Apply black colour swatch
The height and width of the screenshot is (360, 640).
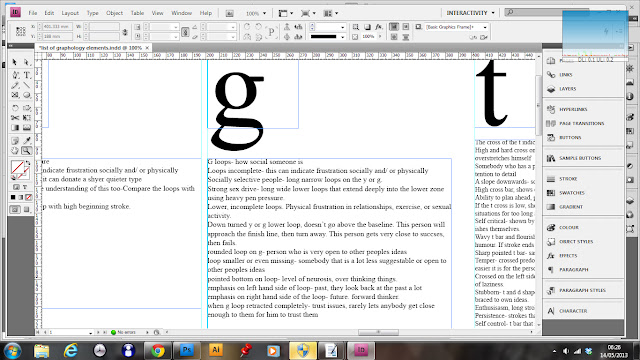(x=13, y=197)
